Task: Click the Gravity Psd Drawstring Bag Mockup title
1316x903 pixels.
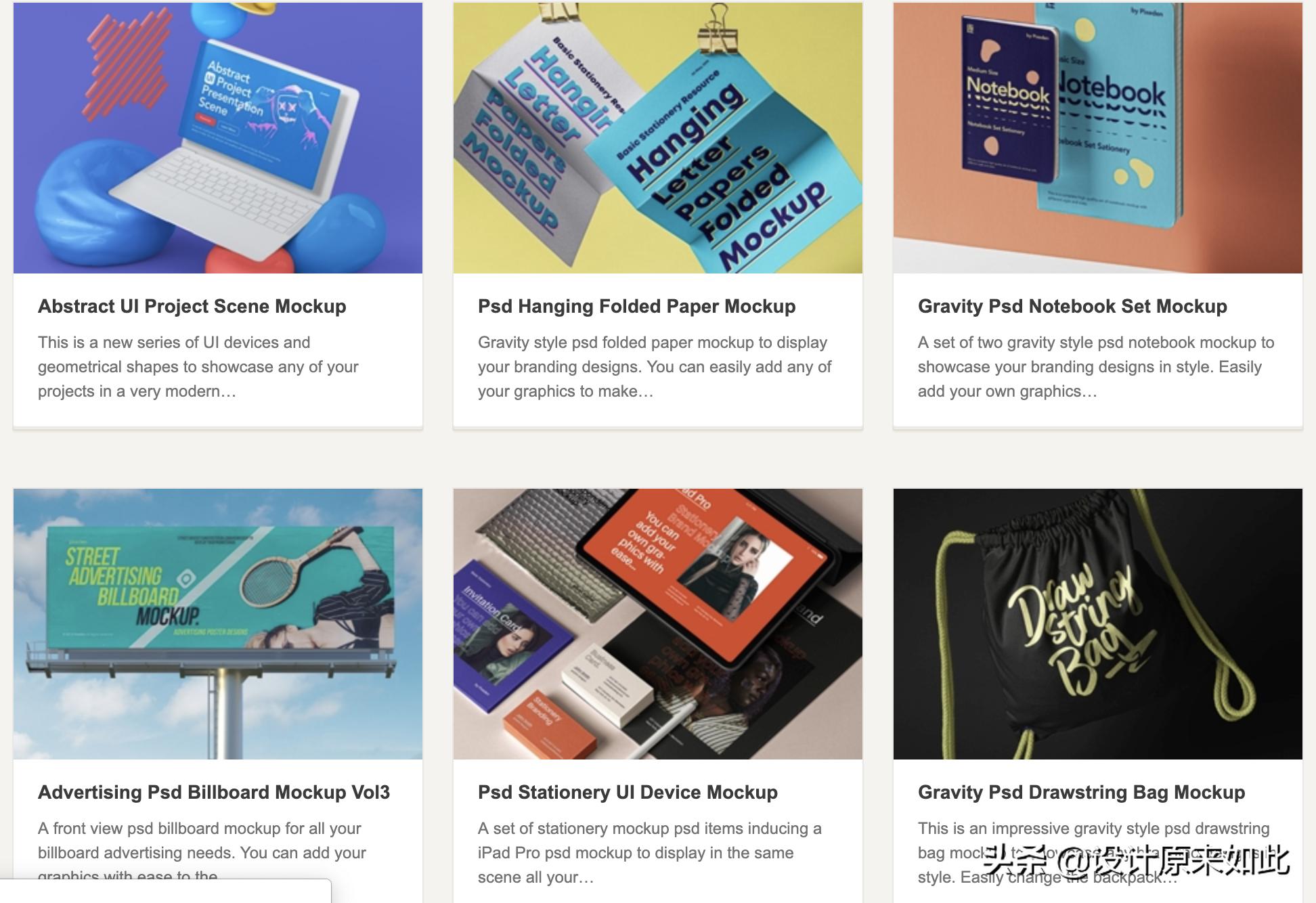Action: 1081,793
